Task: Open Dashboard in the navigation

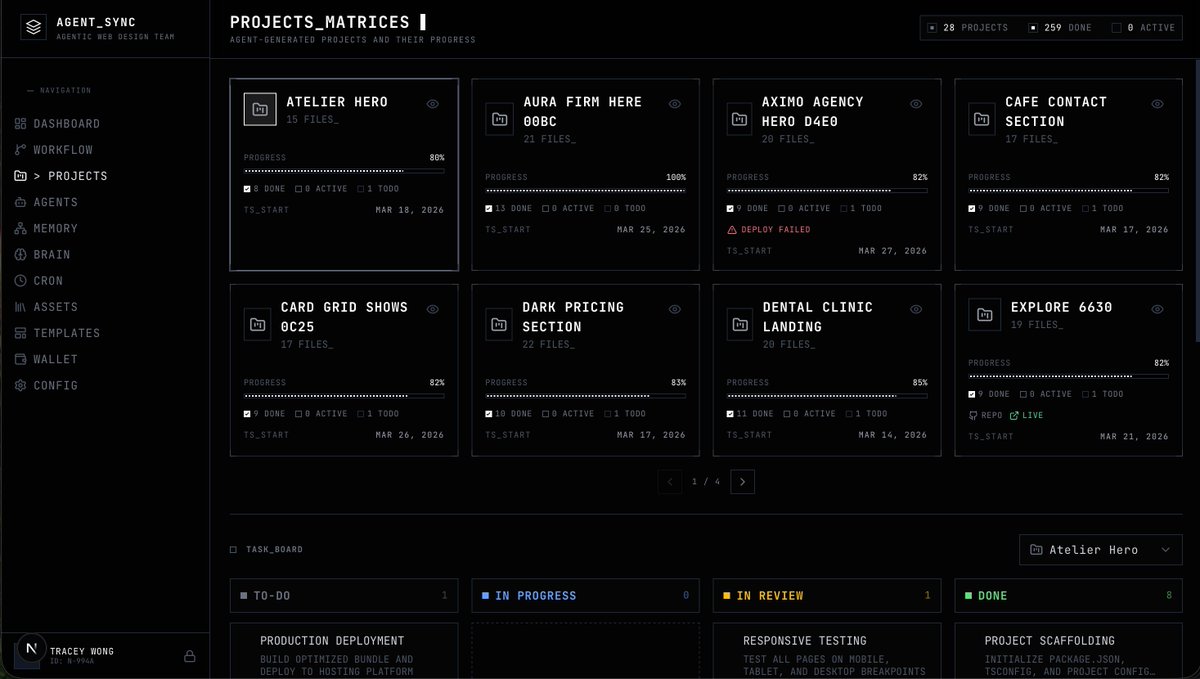Action: click(66, 124)
